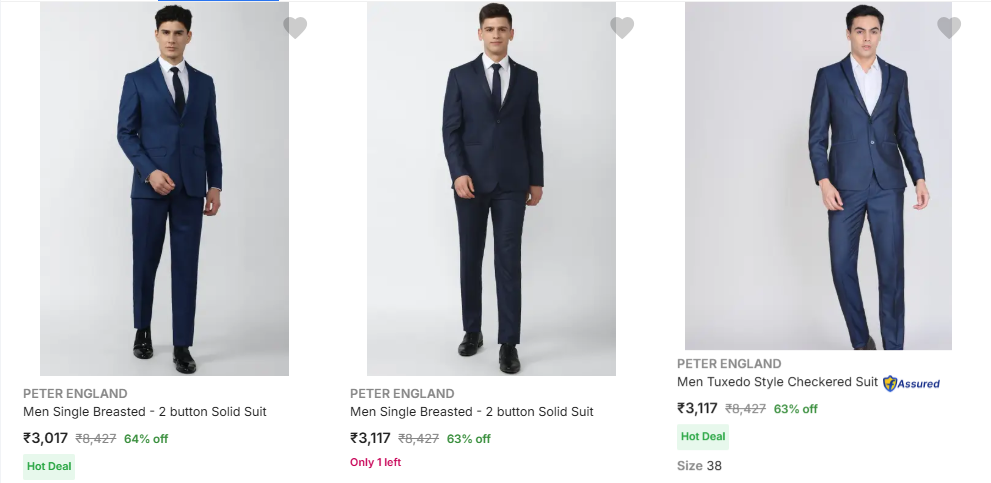
Task: Open the 'Only 1 left' Single Breasted suit title
Action: (x=472, y=412)
